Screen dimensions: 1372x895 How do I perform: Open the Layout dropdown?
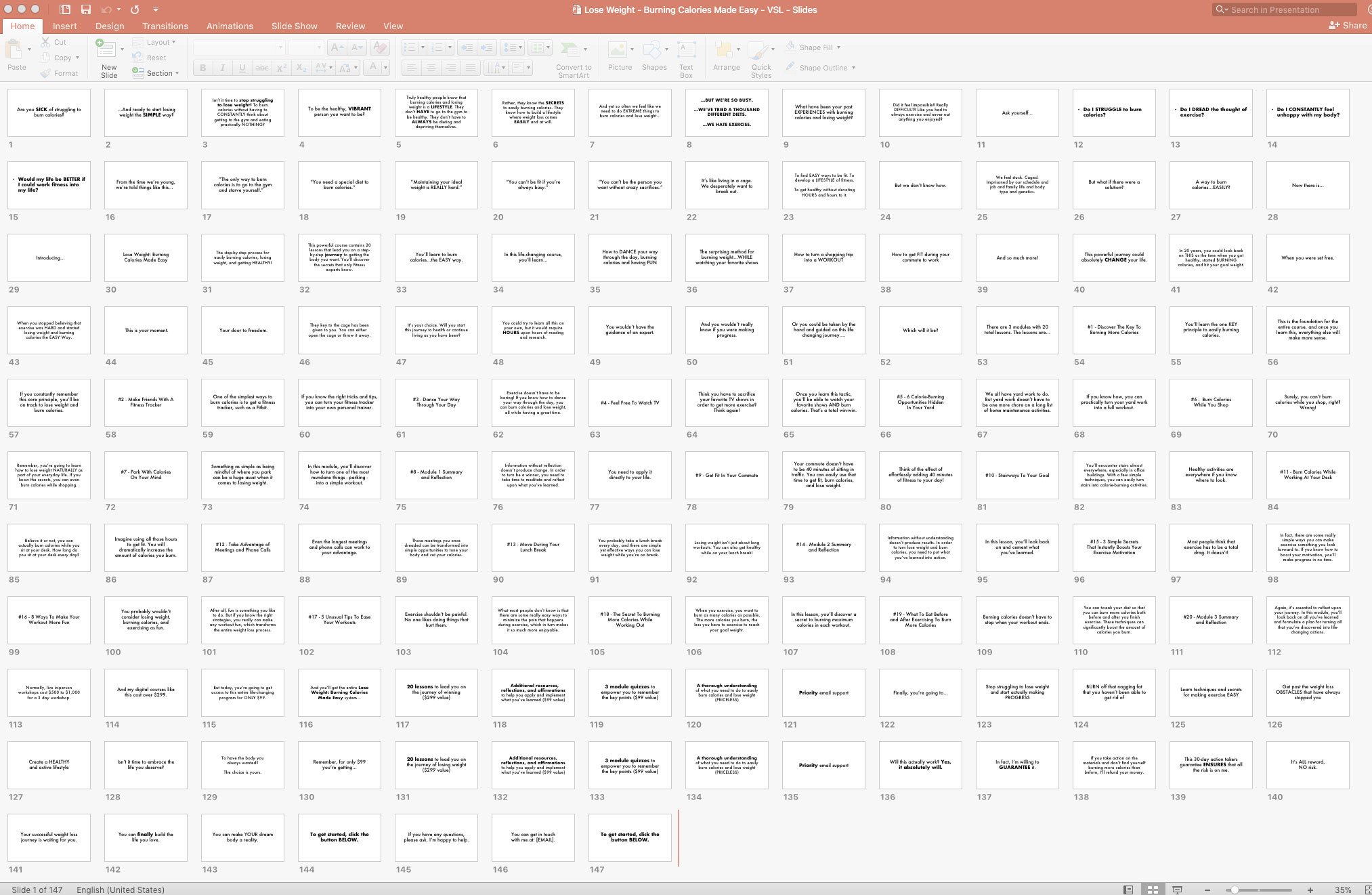pyautogui.click(x=154, y=42)
